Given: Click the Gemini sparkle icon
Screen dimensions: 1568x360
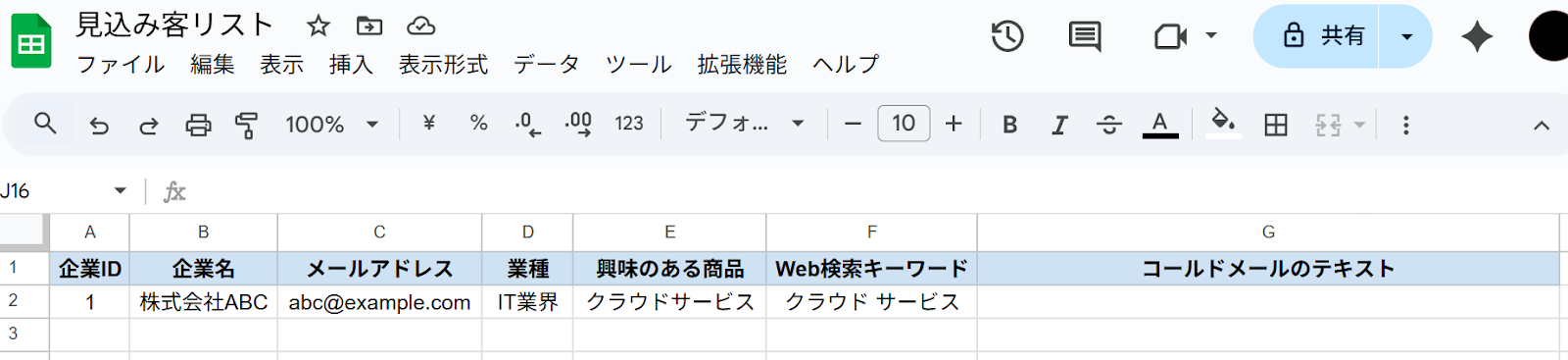Looking at the screenshot, I should pos(1477,36).
